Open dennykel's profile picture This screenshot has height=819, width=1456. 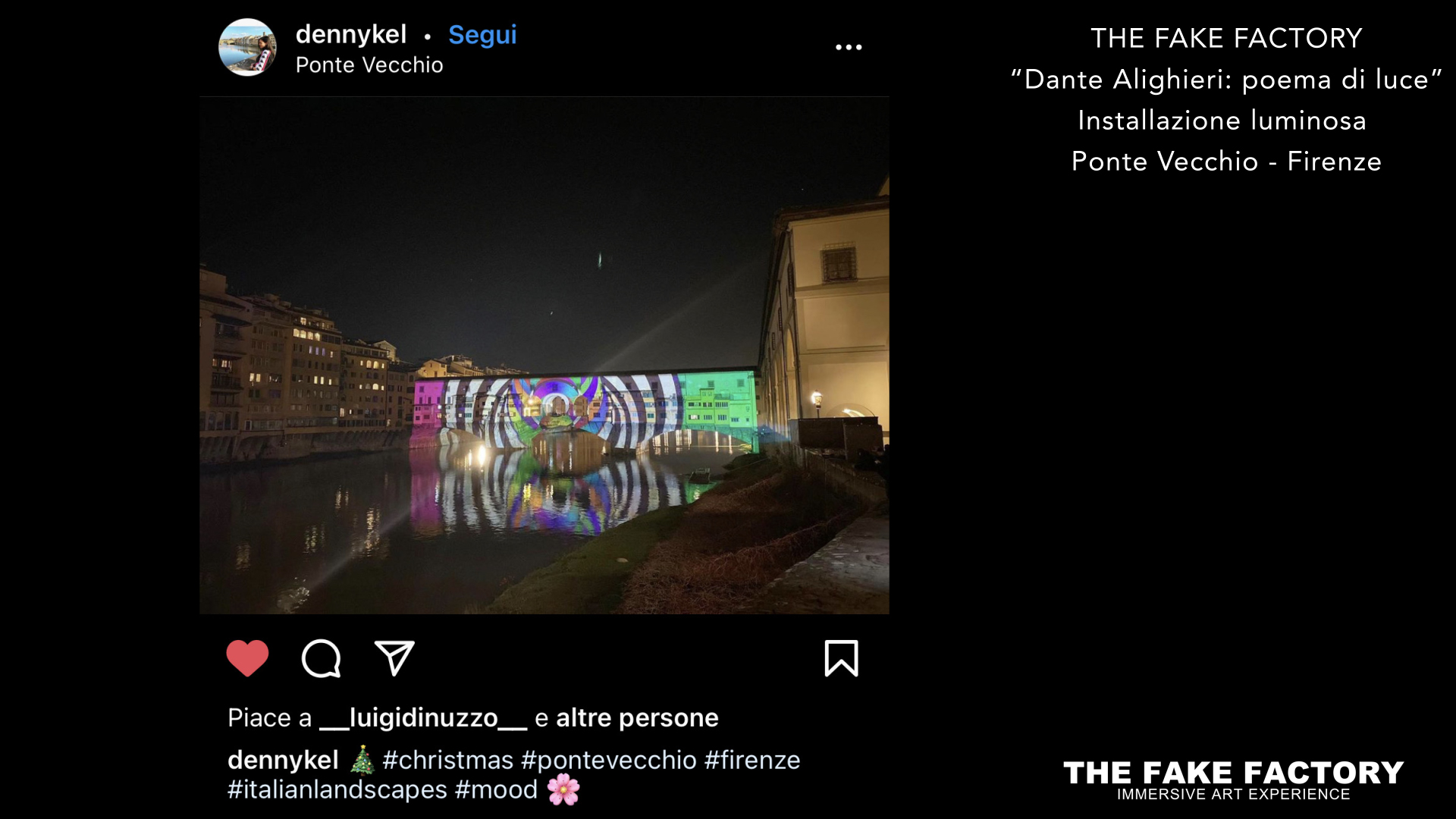pos(247,47)
